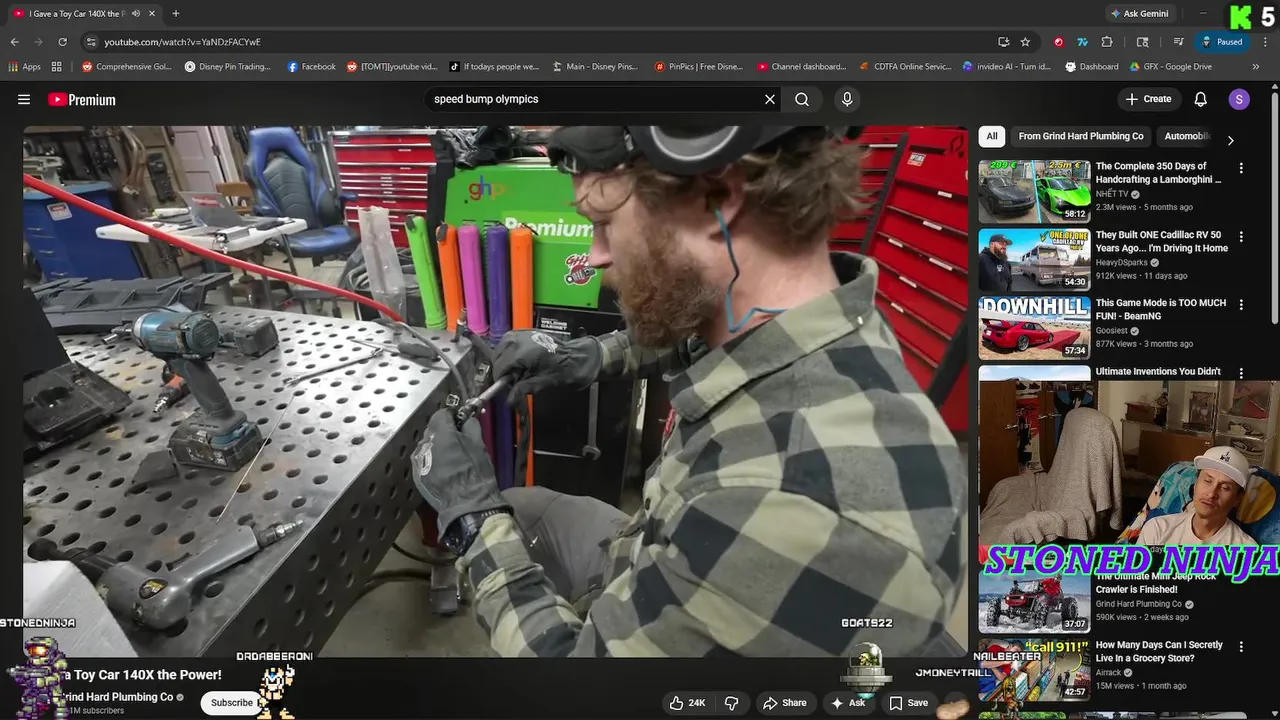
Task: Open Disney Pin Trading bookmark
Action: pyautogui.click(x=227, y=67)
